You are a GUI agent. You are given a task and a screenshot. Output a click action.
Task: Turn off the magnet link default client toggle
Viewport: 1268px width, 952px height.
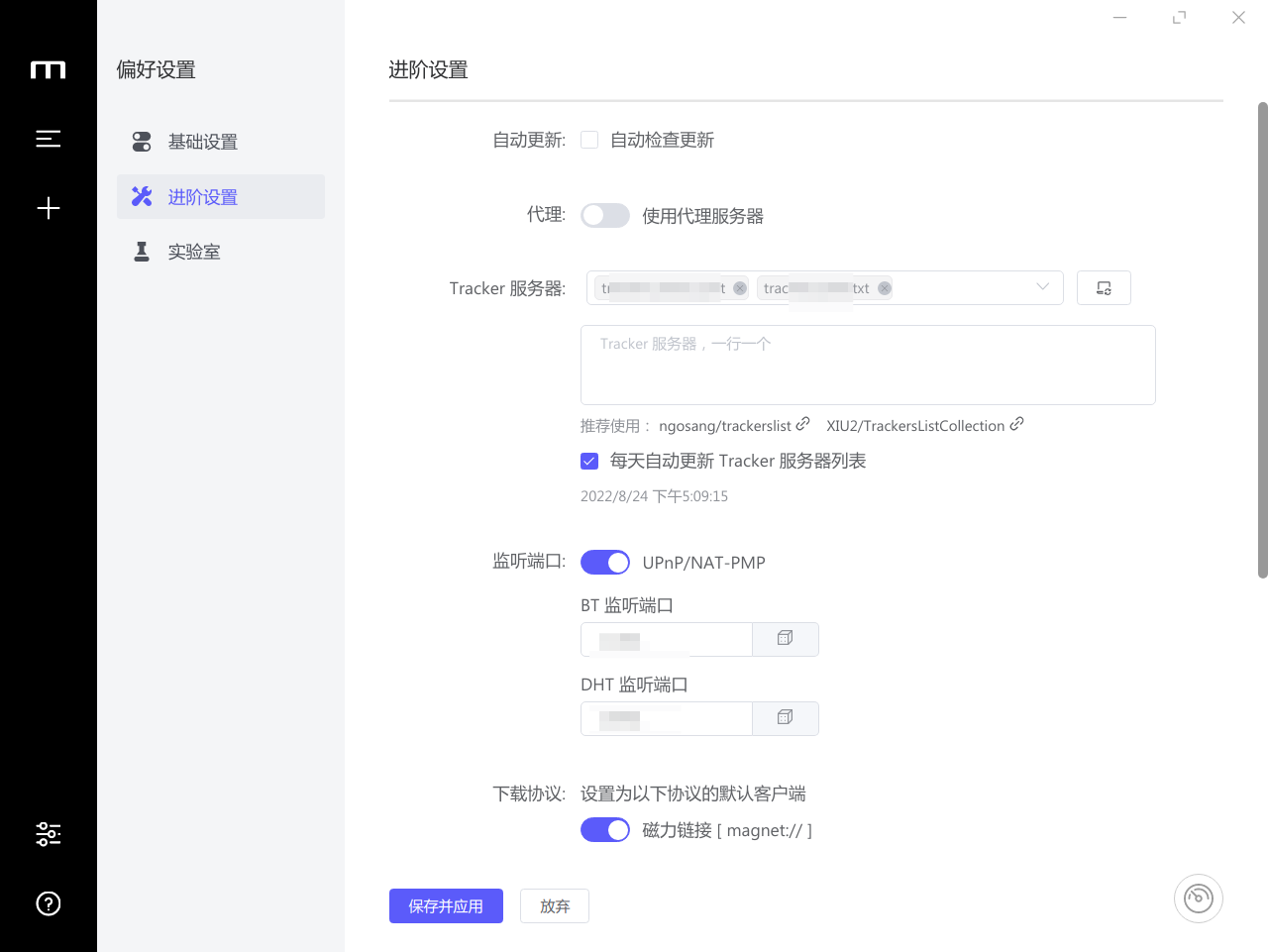(x=604, y=829)
